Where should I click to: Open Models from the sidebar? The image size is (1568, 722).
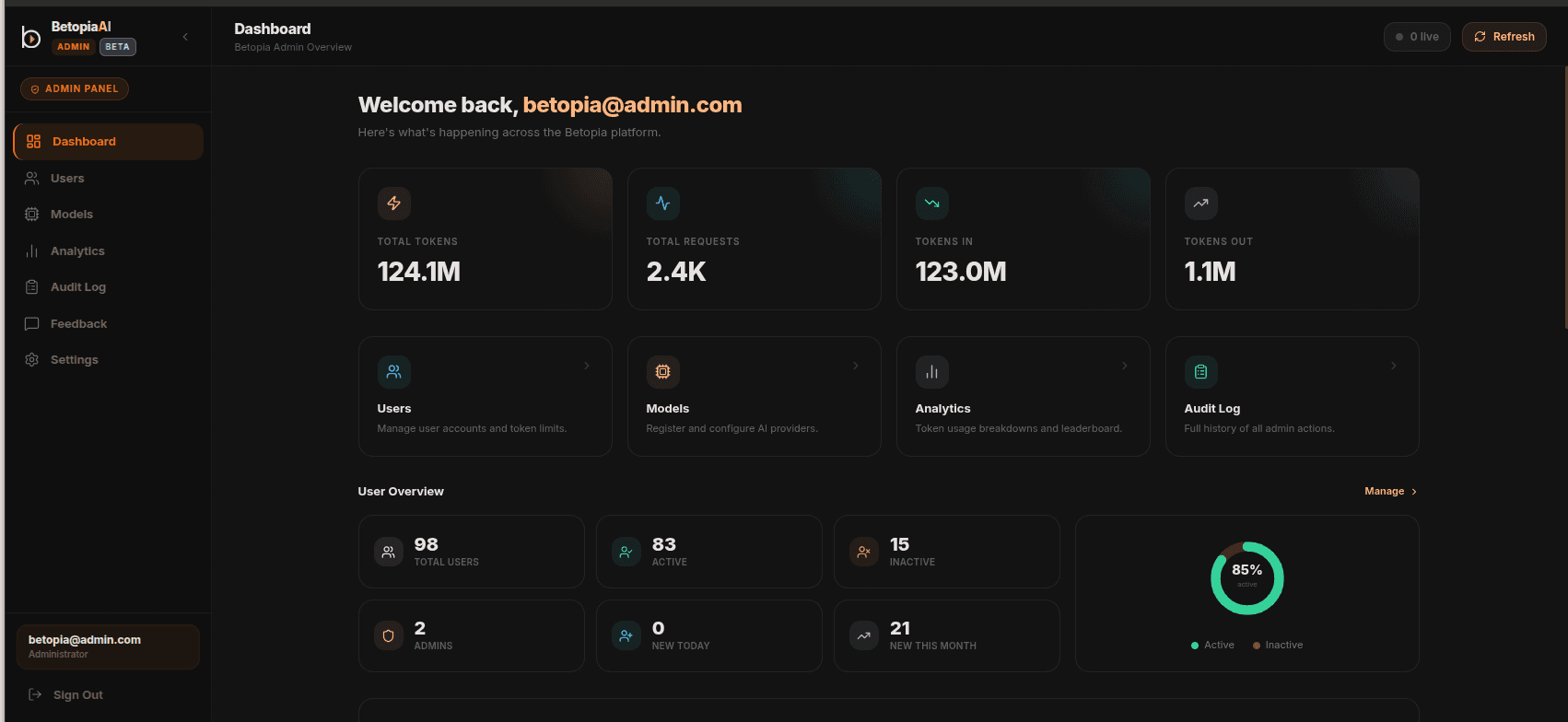tap(109, 215)
